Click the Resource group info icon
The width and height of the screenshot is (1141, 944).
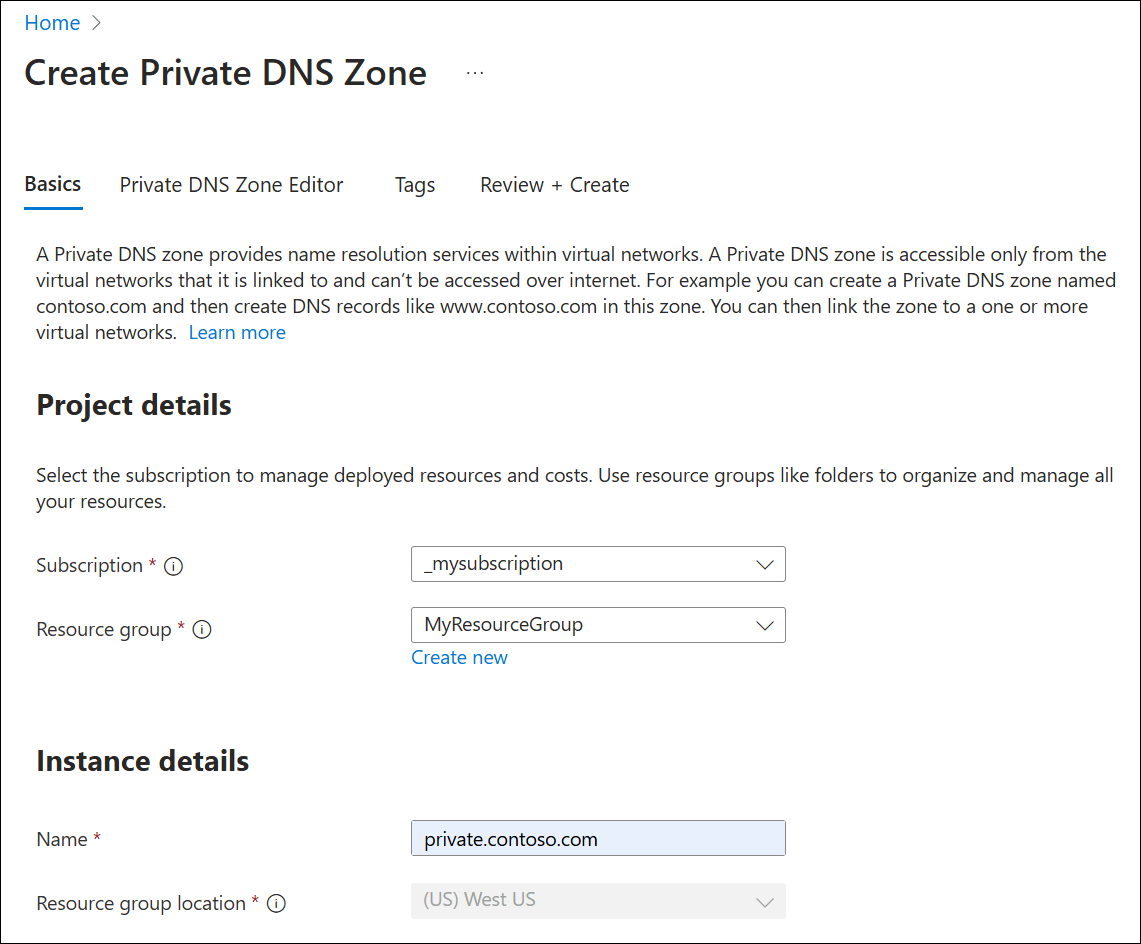point(202,629)
